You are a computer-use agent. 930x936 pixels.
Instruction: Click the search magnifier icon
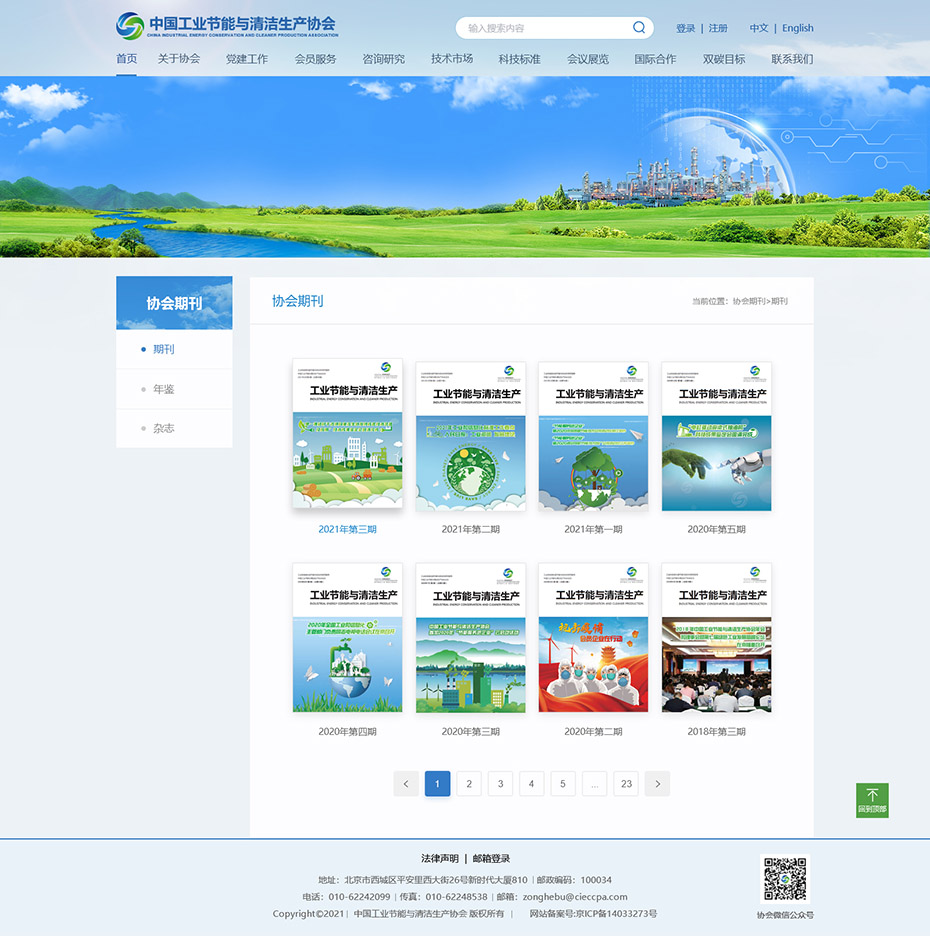click(x=639, y=28)
